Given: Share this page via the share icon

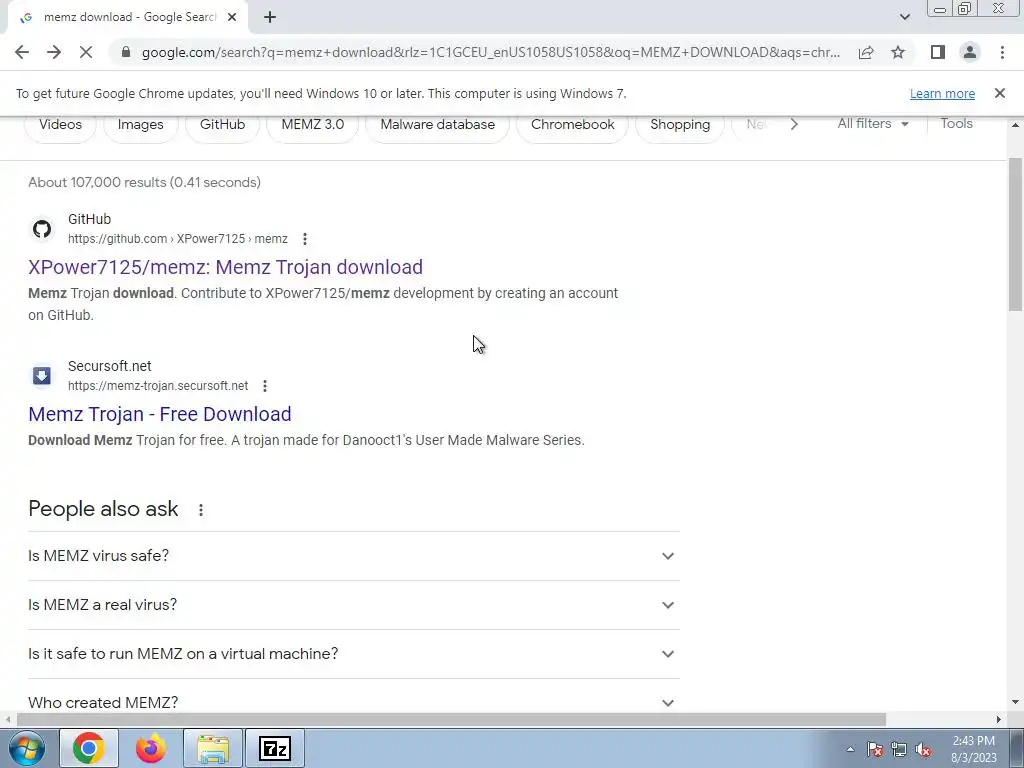Looking at the screenshot, I should [x=866, y=52].
